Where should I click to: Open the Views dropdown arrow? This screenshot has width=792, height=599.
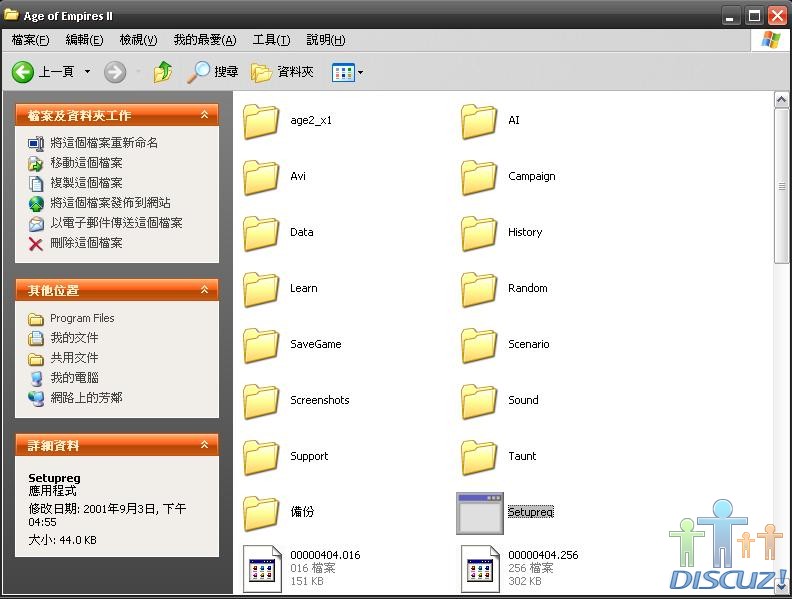click(360, 73)
